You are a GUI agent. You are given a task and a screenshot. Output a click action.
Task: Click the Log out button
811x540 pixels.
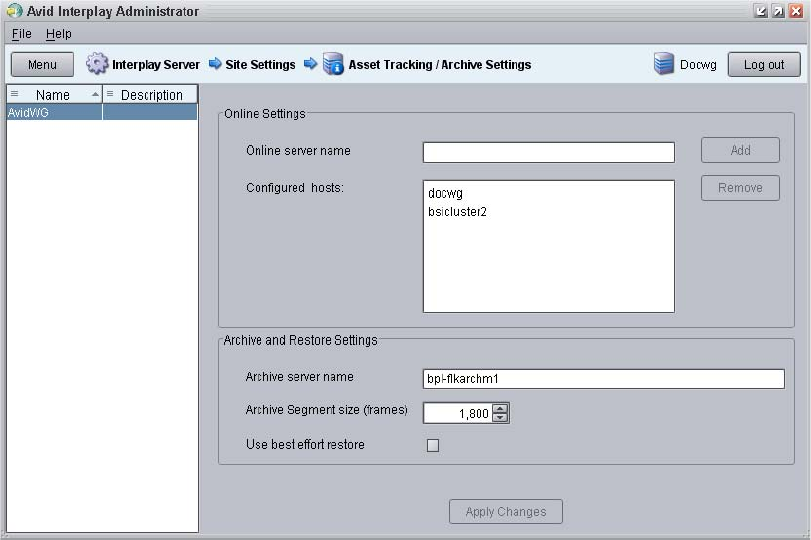click(x=764, y=65)
